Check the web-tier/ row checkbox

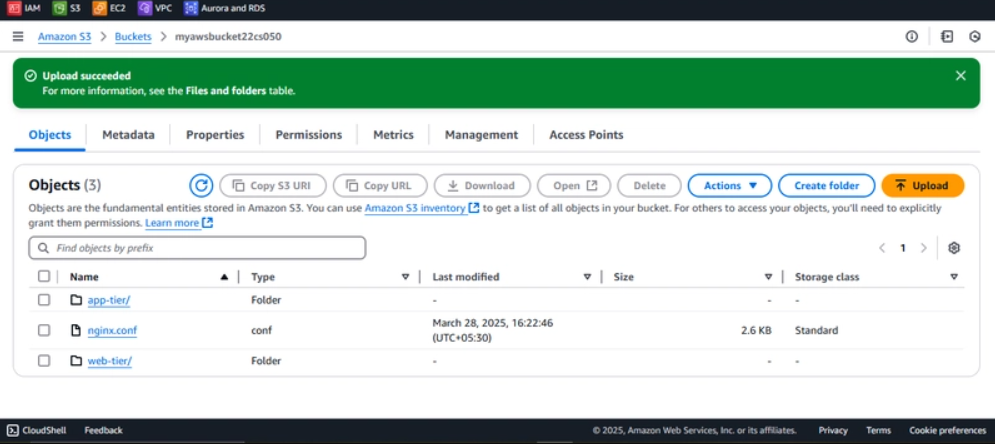tap(43, 360)
